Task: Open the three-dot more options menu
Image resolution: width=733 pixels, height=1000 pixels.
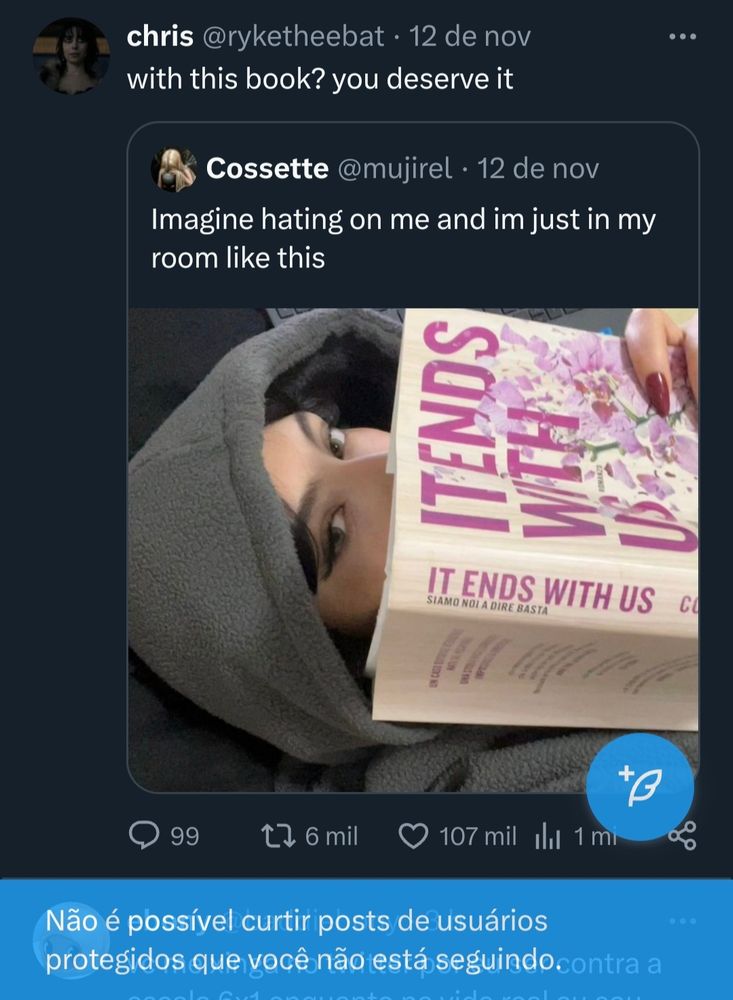Action: coord(683,37)
